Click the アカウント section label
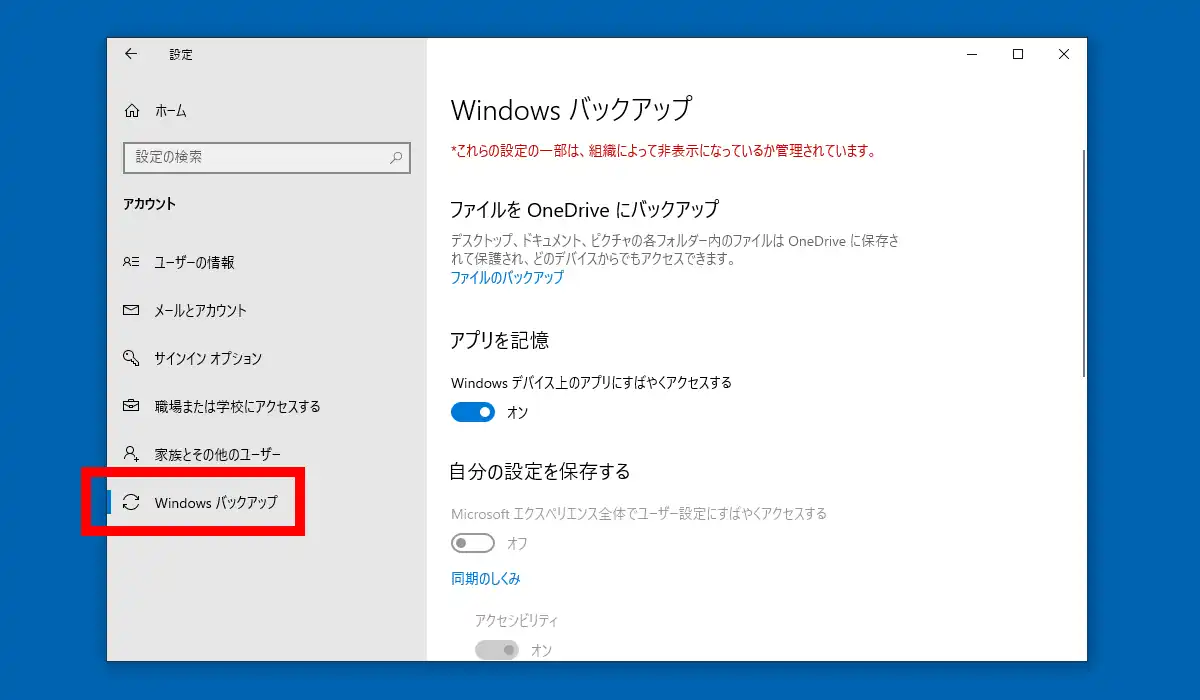This screenshot has height=700, width=1200. 149,204
